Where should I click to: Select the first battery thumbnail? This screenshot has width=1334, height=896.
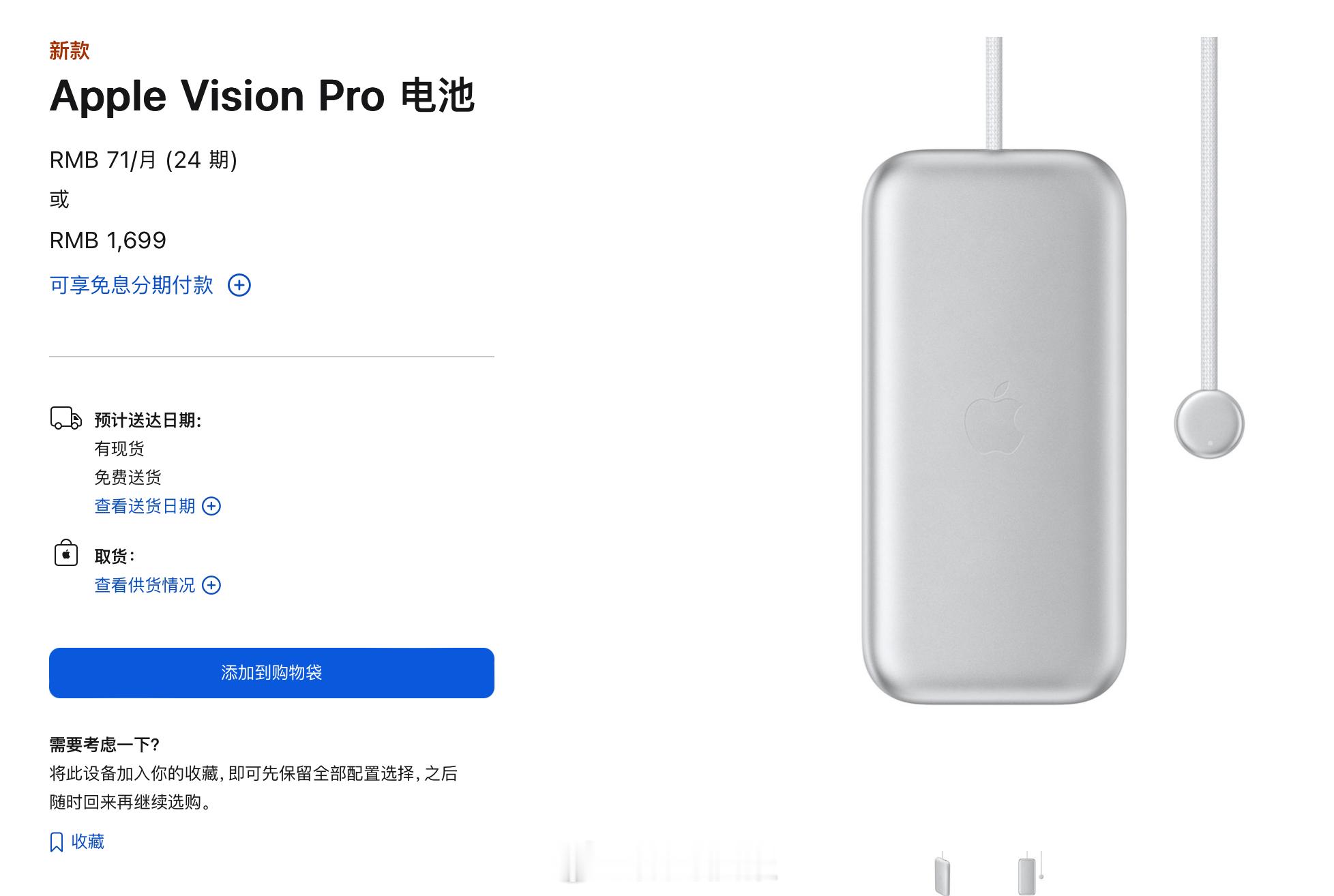[x=941, y=873]
